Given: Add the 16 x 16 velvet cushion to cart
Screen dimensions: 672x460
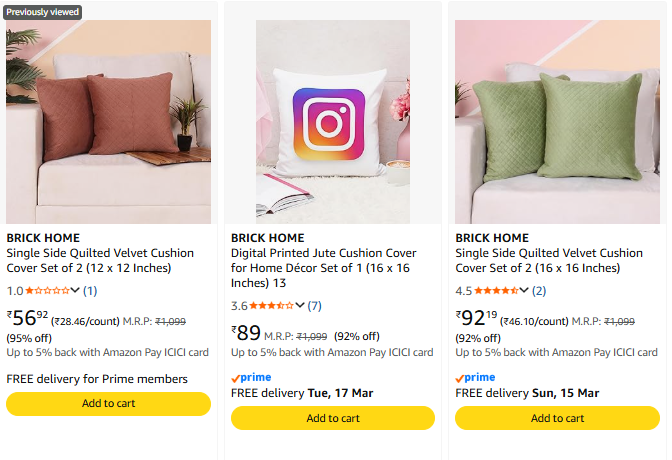Looking at the screenshot, I should tap(557, 418).
